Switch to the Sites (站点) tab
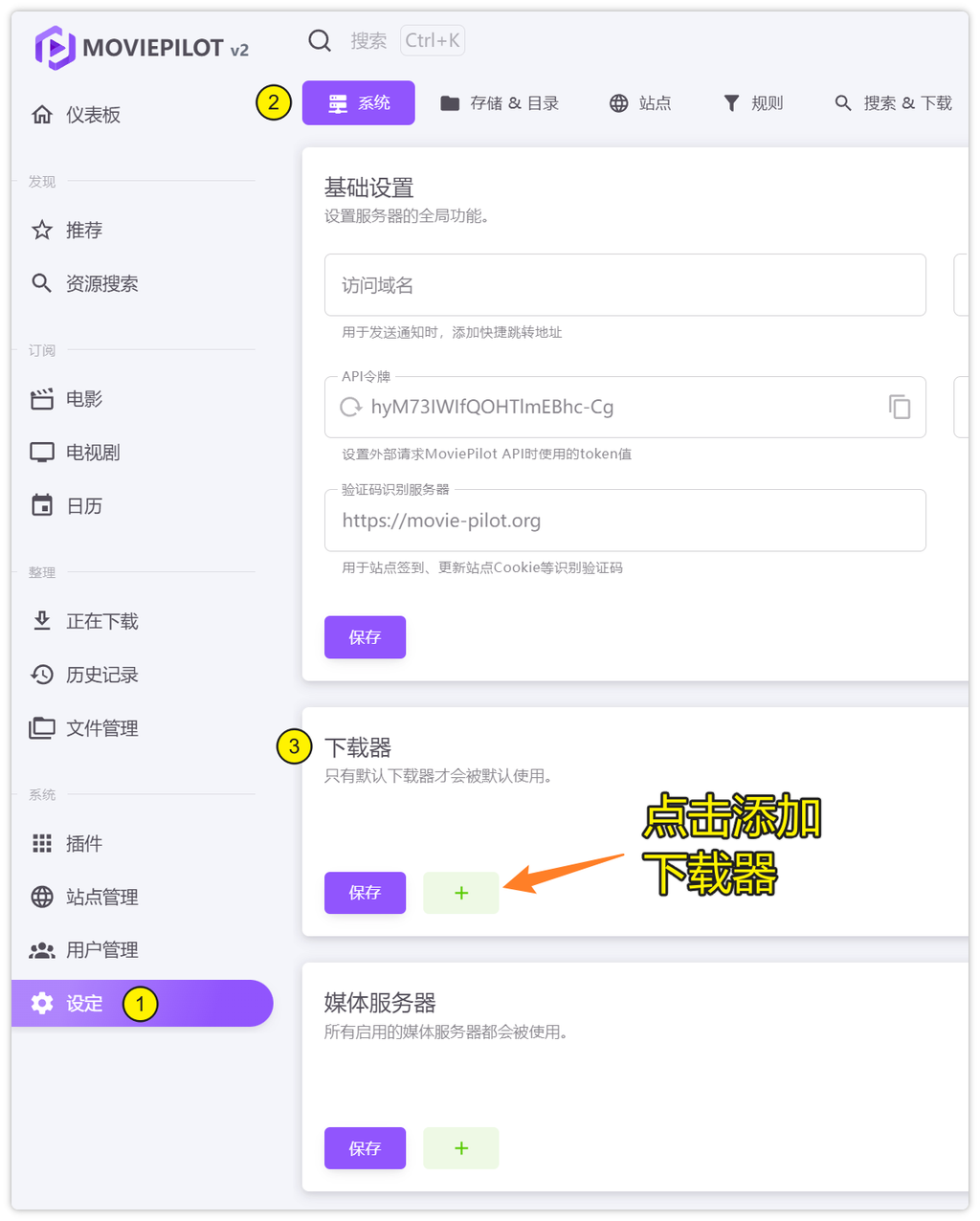 (x=640, y=103)
